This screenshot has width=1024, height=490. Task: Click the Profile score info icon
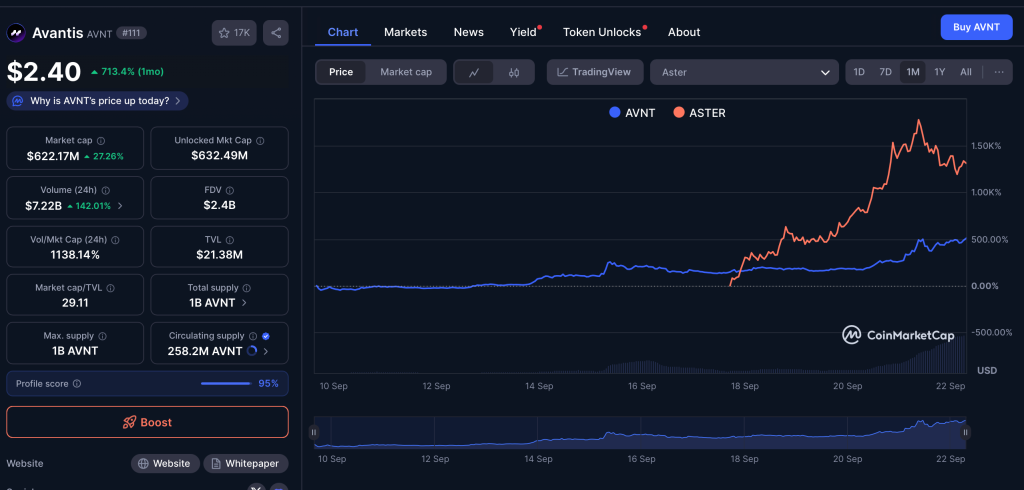click(x=77, y=383)
